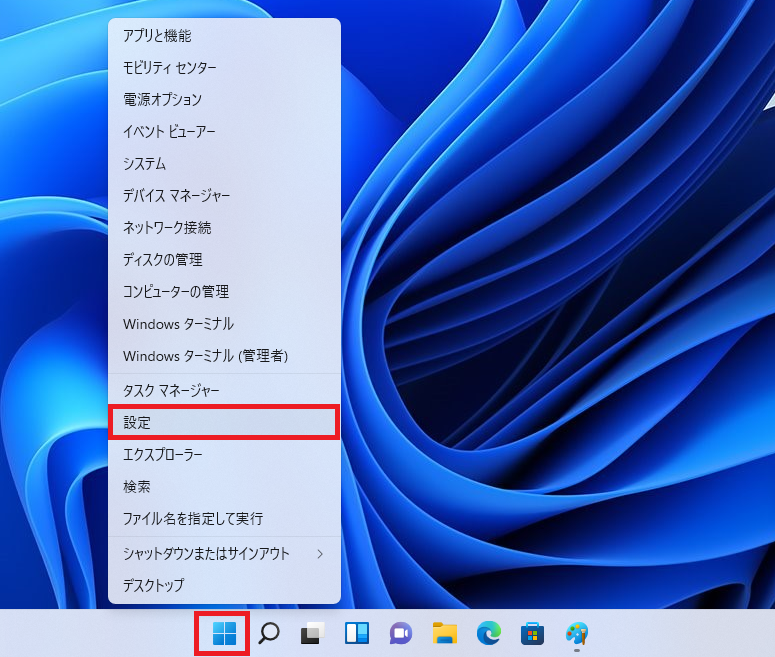
Task: Launch Microsoft Edge from taskbar
Action: point(488,633)
